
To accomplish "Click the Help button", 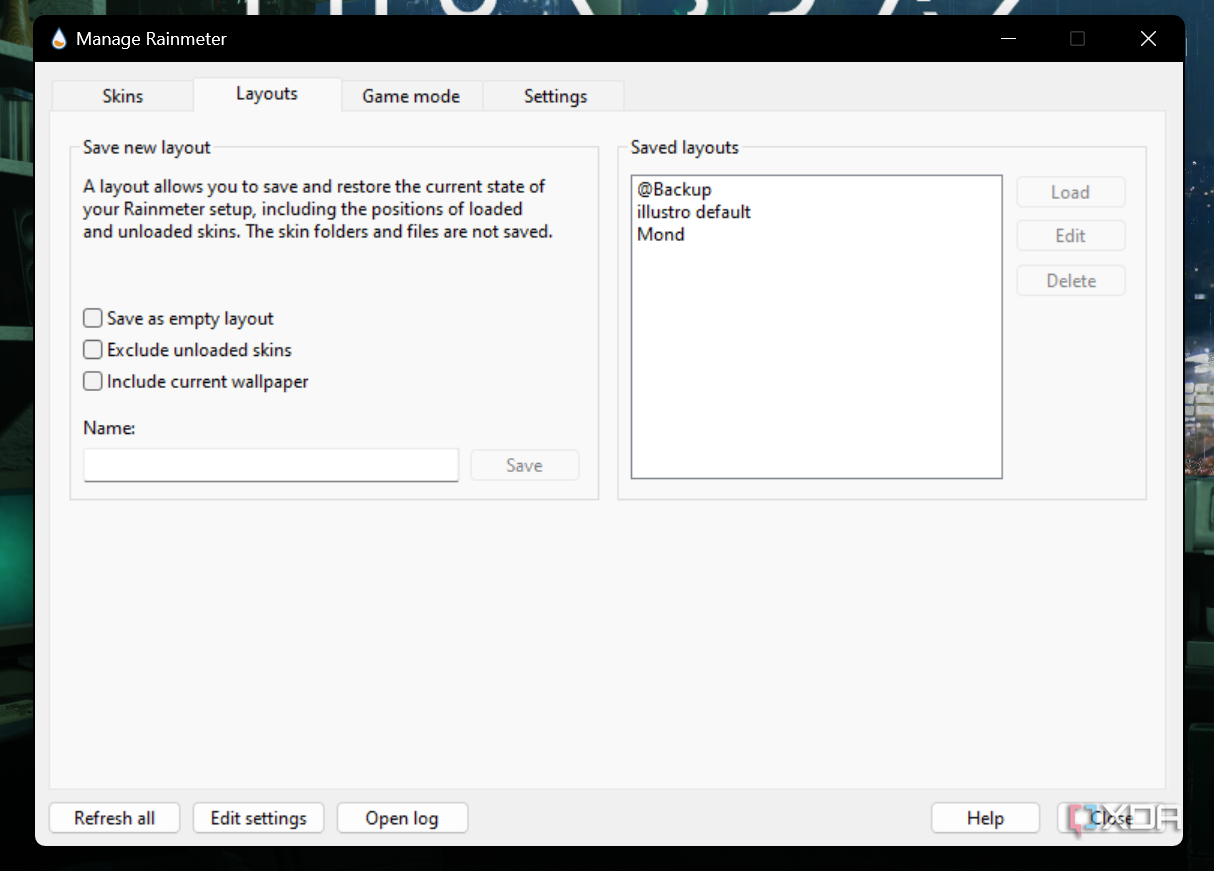I will (x=985, y=818).
